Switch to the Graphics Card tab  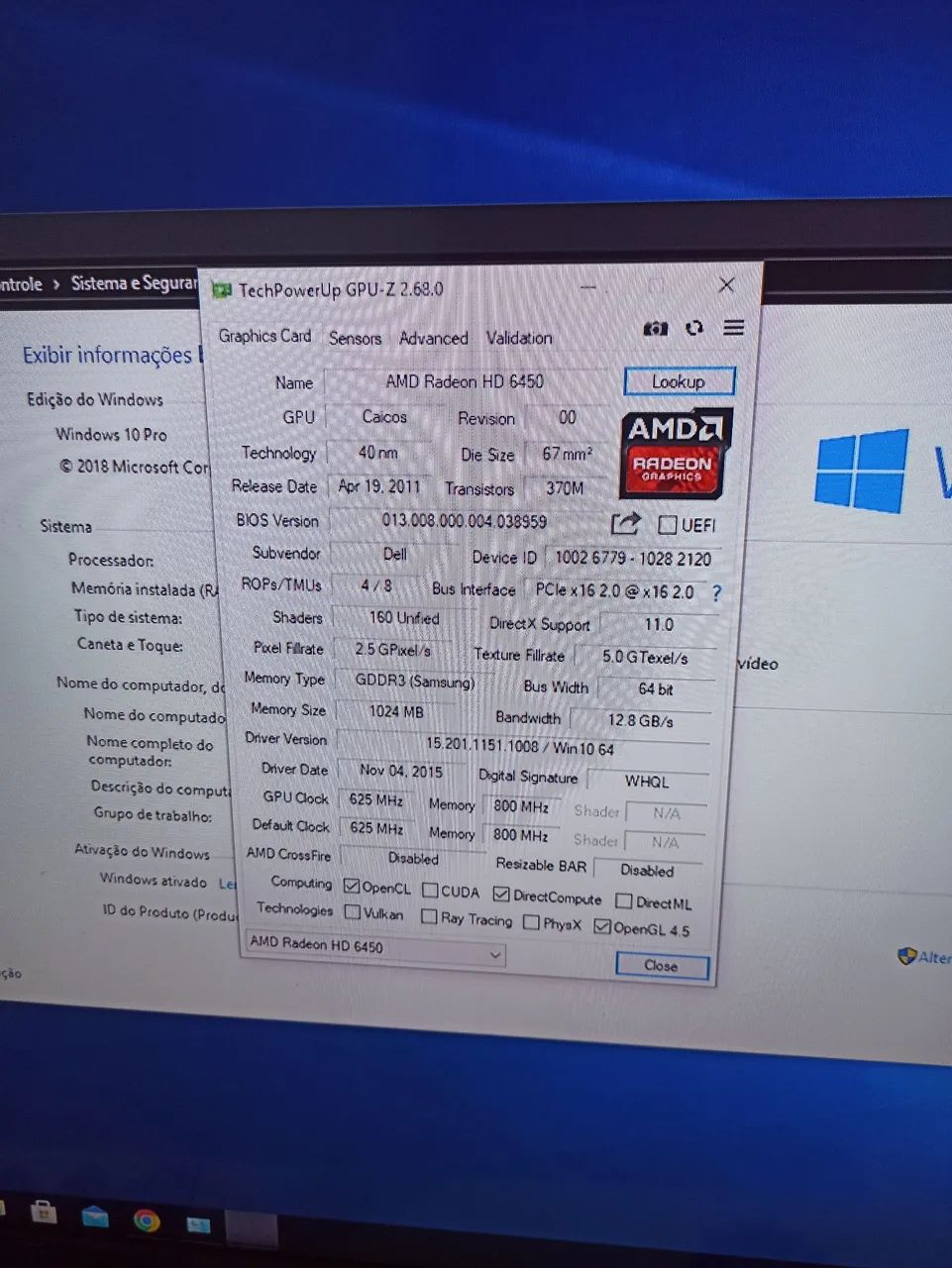[264, 336]
